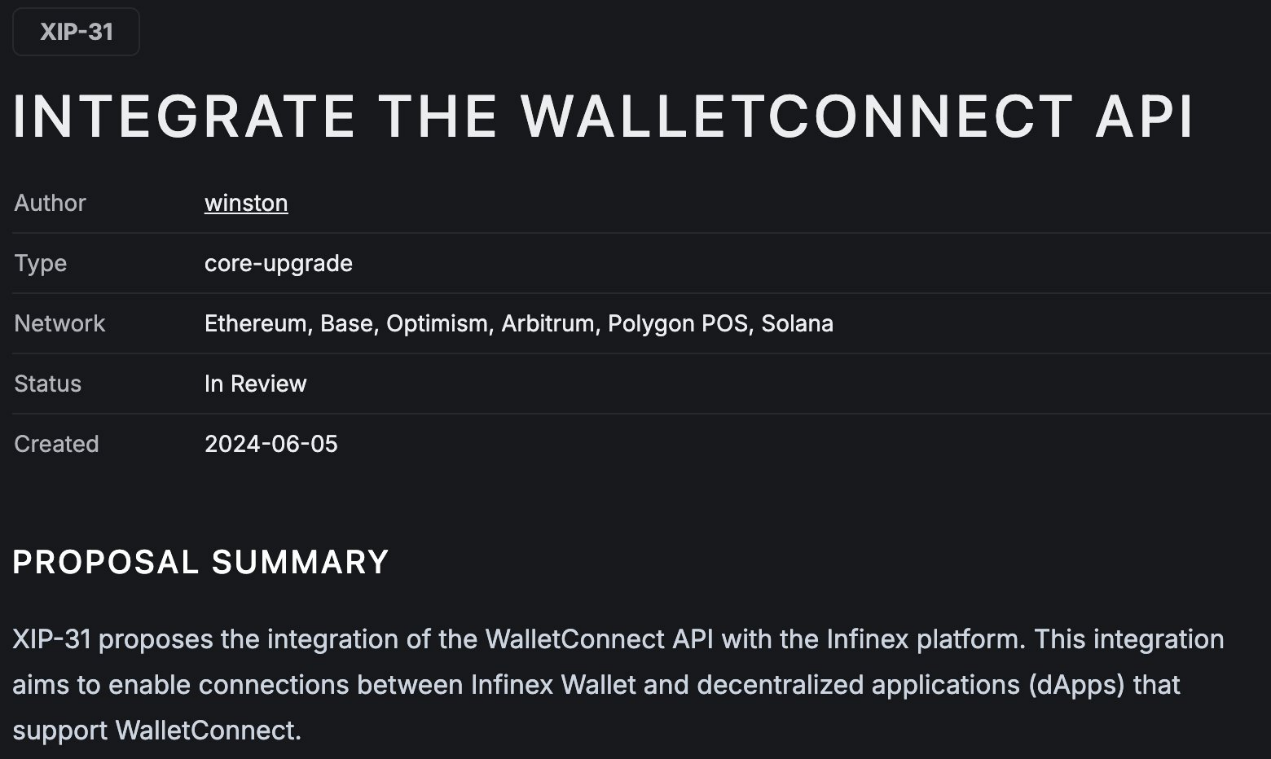Screen dimensions: 1271x759
Task: Click the Created field label
Action: coord(56,443)
